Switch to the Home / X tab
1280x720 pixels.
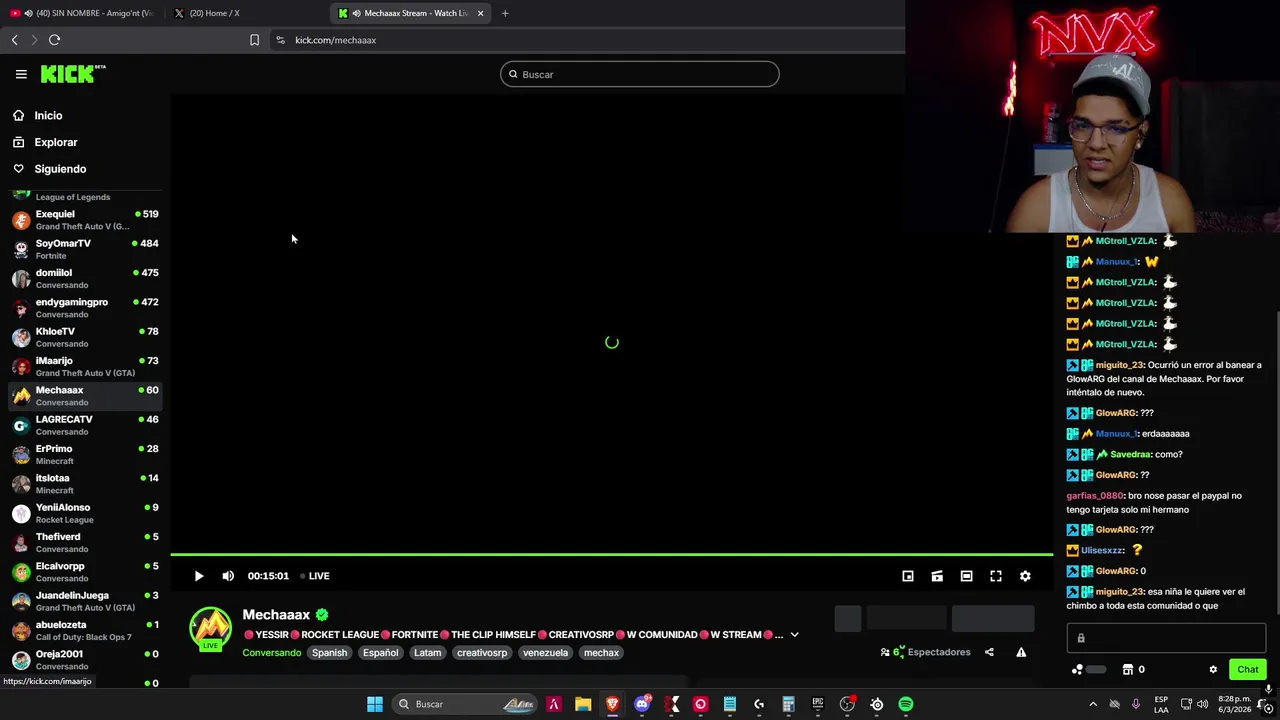245,13
